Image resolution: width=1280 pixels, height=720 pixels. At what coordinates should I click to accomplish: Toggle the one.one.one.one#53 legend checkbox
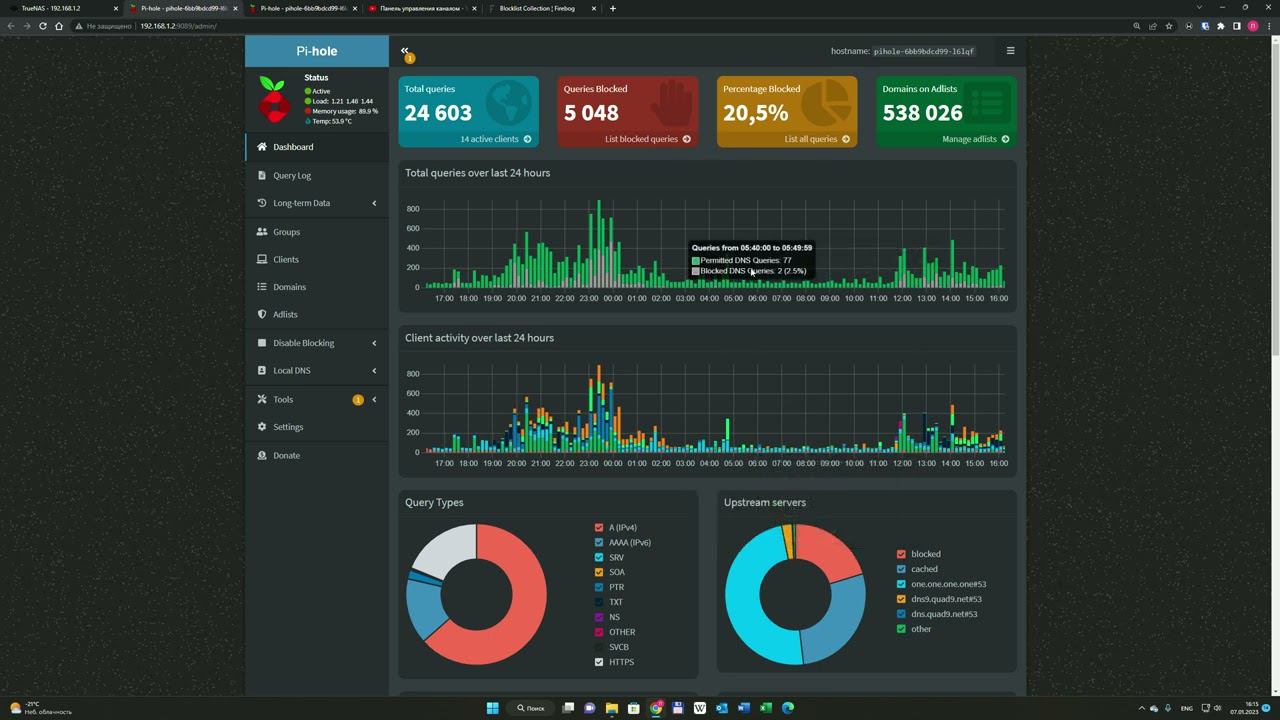(x=901, y=584)
